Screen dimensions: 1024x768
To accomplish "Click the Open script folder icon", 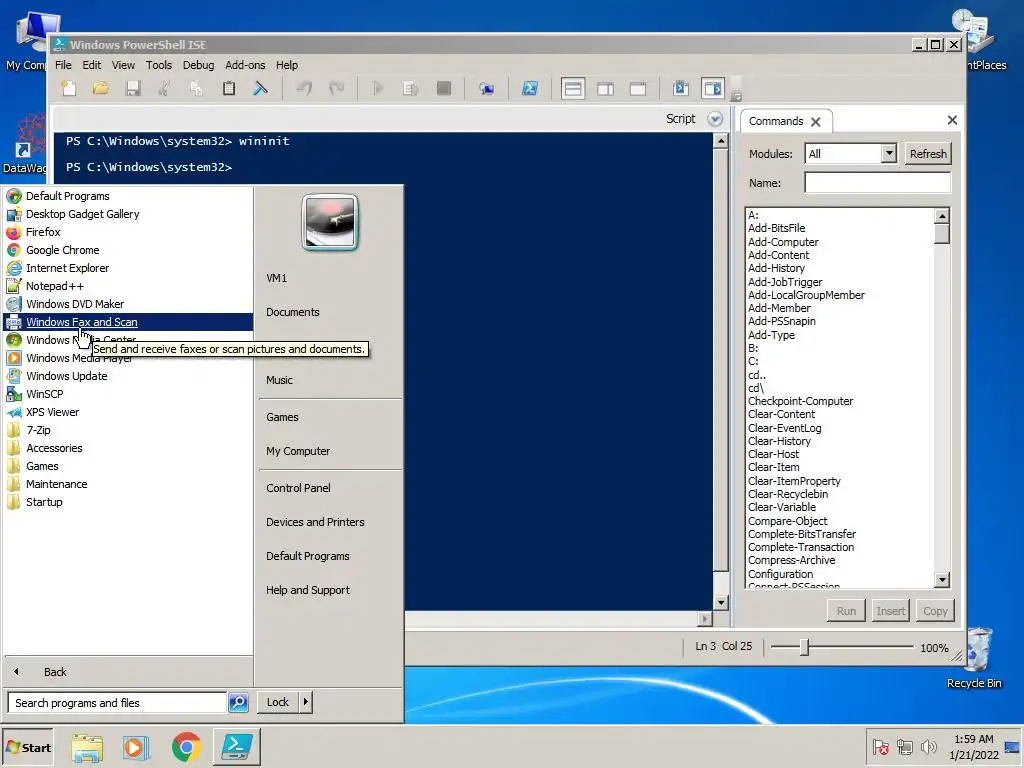I will [x=101, y=88].
